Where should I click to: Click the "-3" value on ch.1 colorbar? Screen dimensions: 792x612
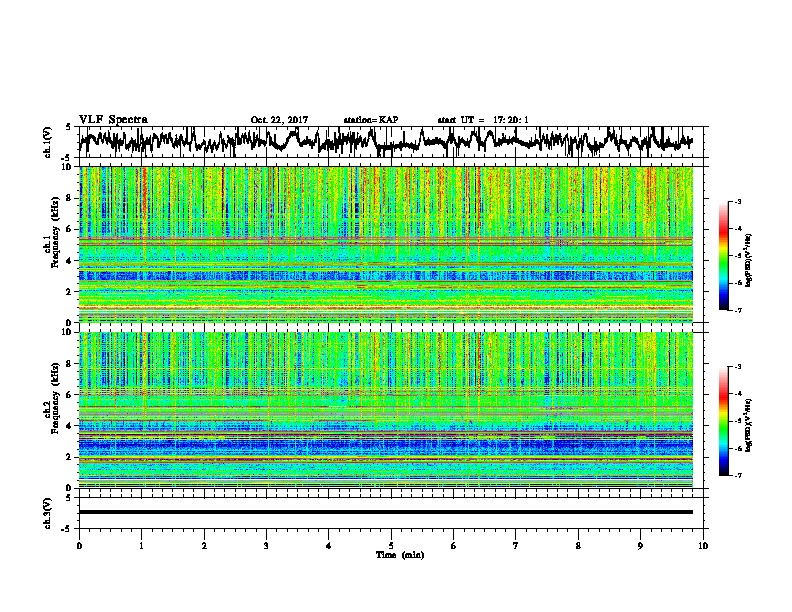click(x=737, y=202)
